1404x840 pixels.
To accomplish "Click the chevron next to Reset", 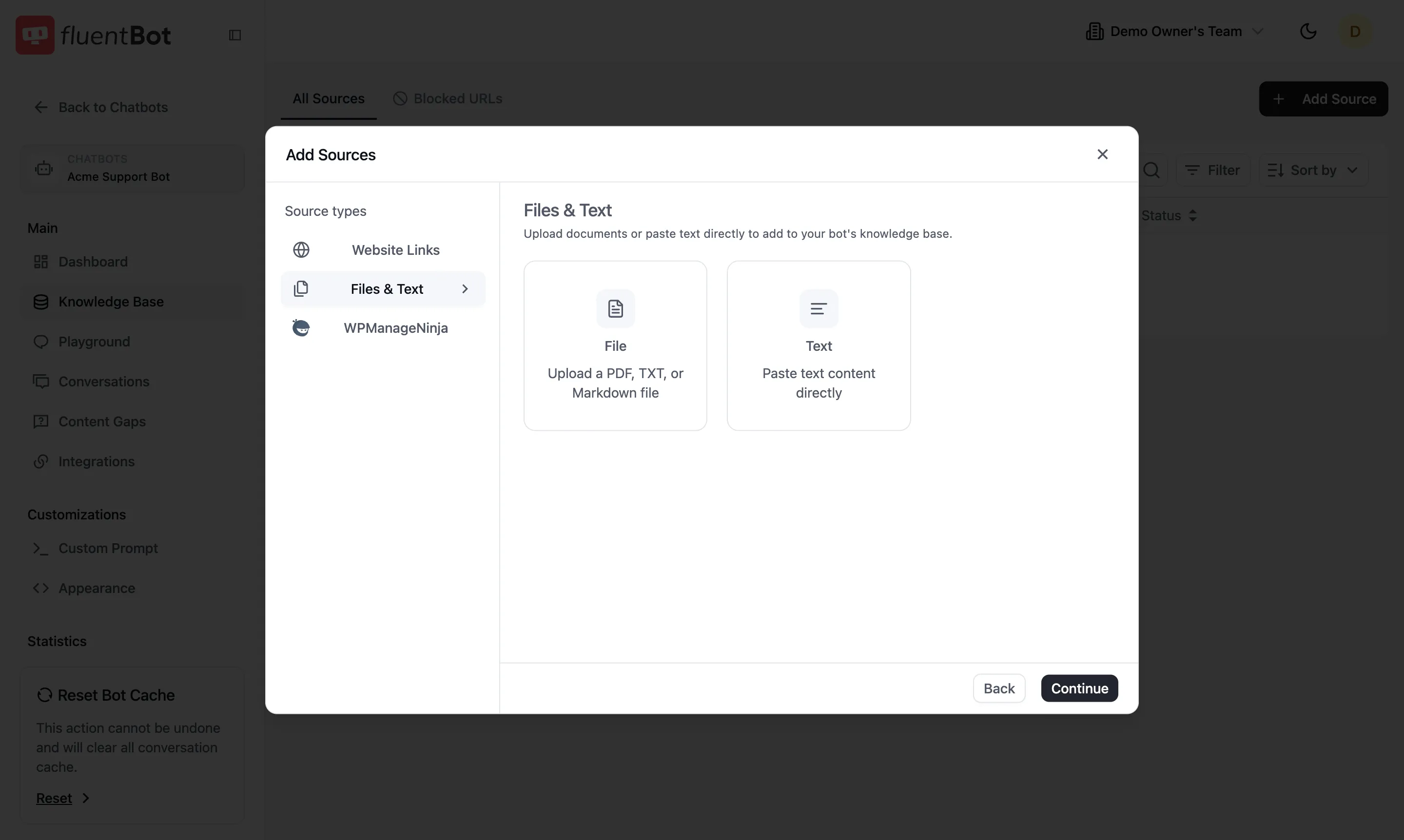I will [86, 798].
